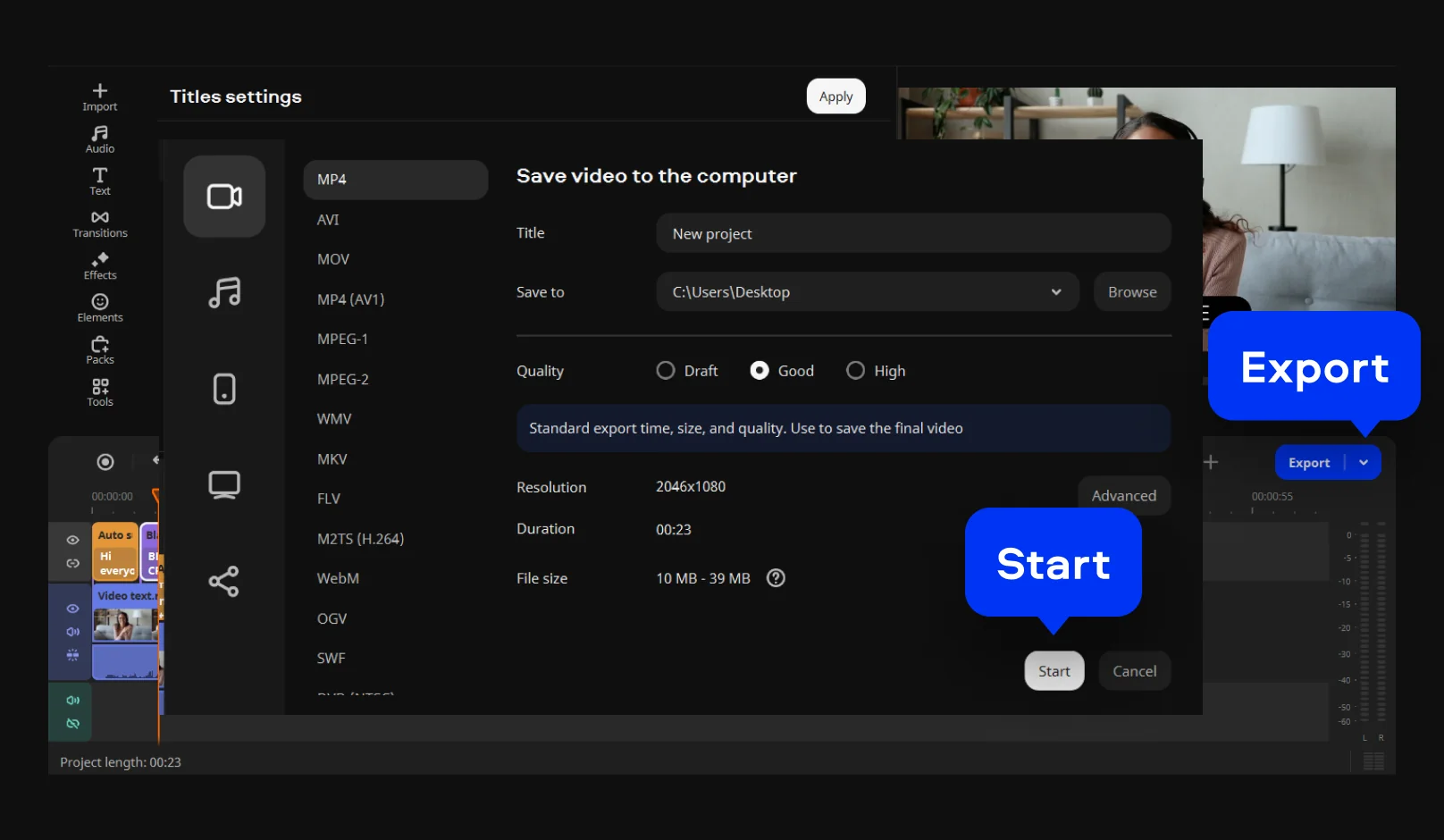Choose the mobile device export icon

(224, 389)
